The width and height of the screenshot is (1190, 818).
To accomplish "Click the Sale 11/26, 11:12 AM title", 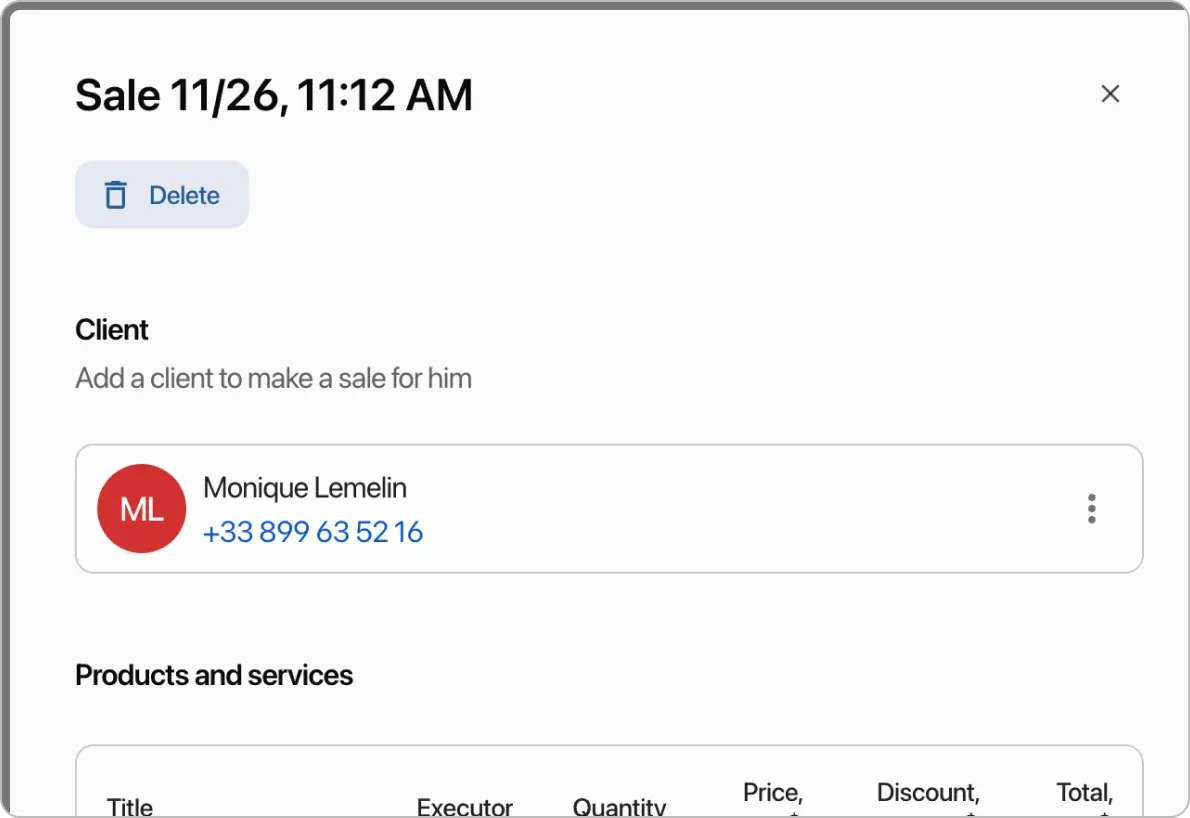I will coord(274,94).
